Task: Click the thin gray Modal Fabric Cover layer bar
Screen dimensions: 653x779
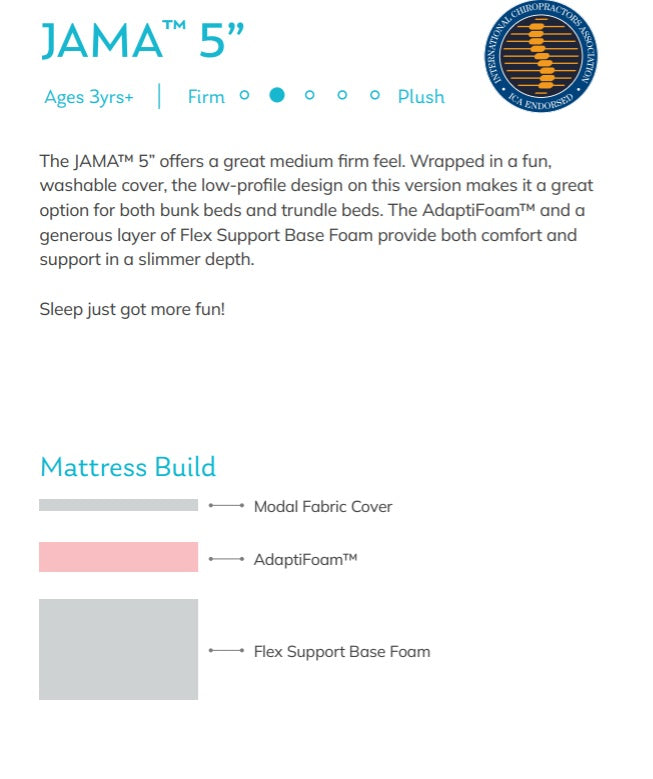Action: coord(118,505)
